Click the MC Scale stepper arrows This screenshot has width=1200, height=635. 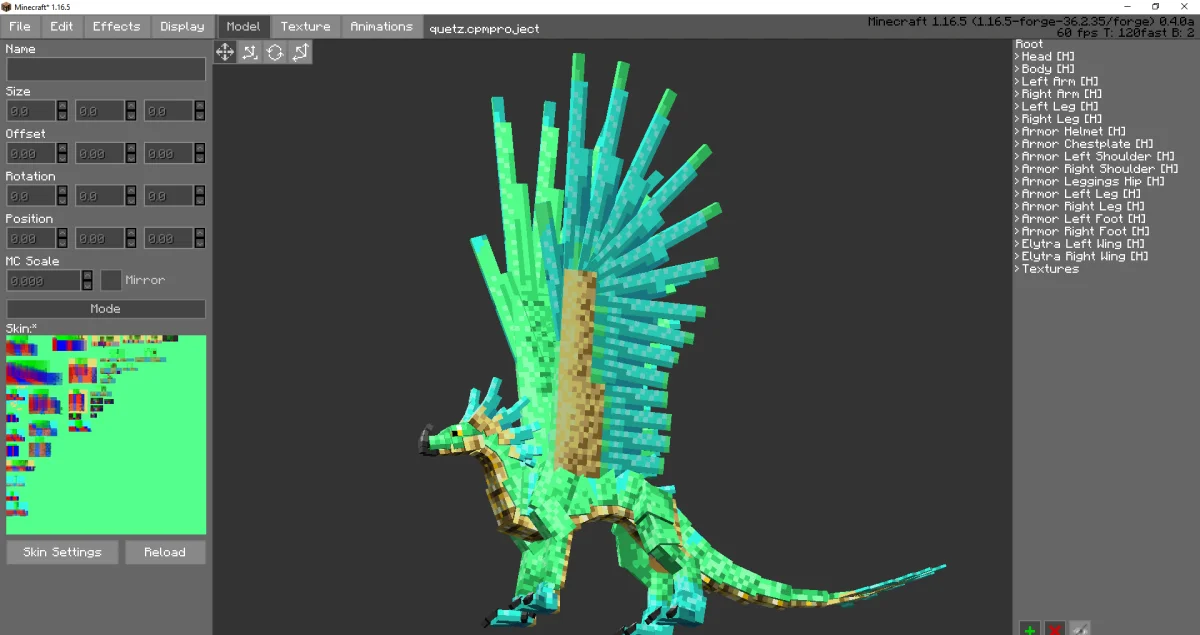point(88,281)
